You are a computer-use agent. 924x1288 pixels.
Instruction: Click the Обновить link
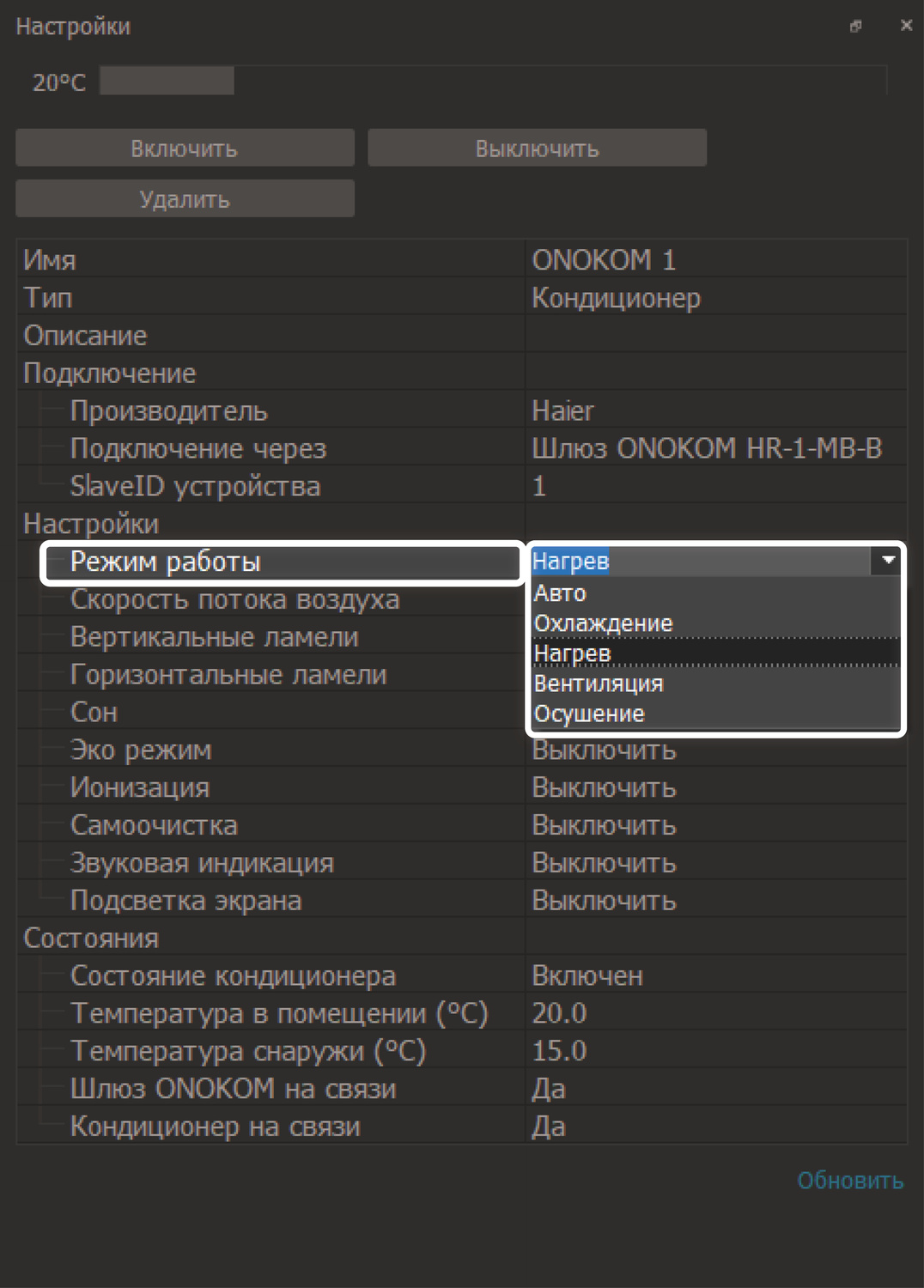849,1181
